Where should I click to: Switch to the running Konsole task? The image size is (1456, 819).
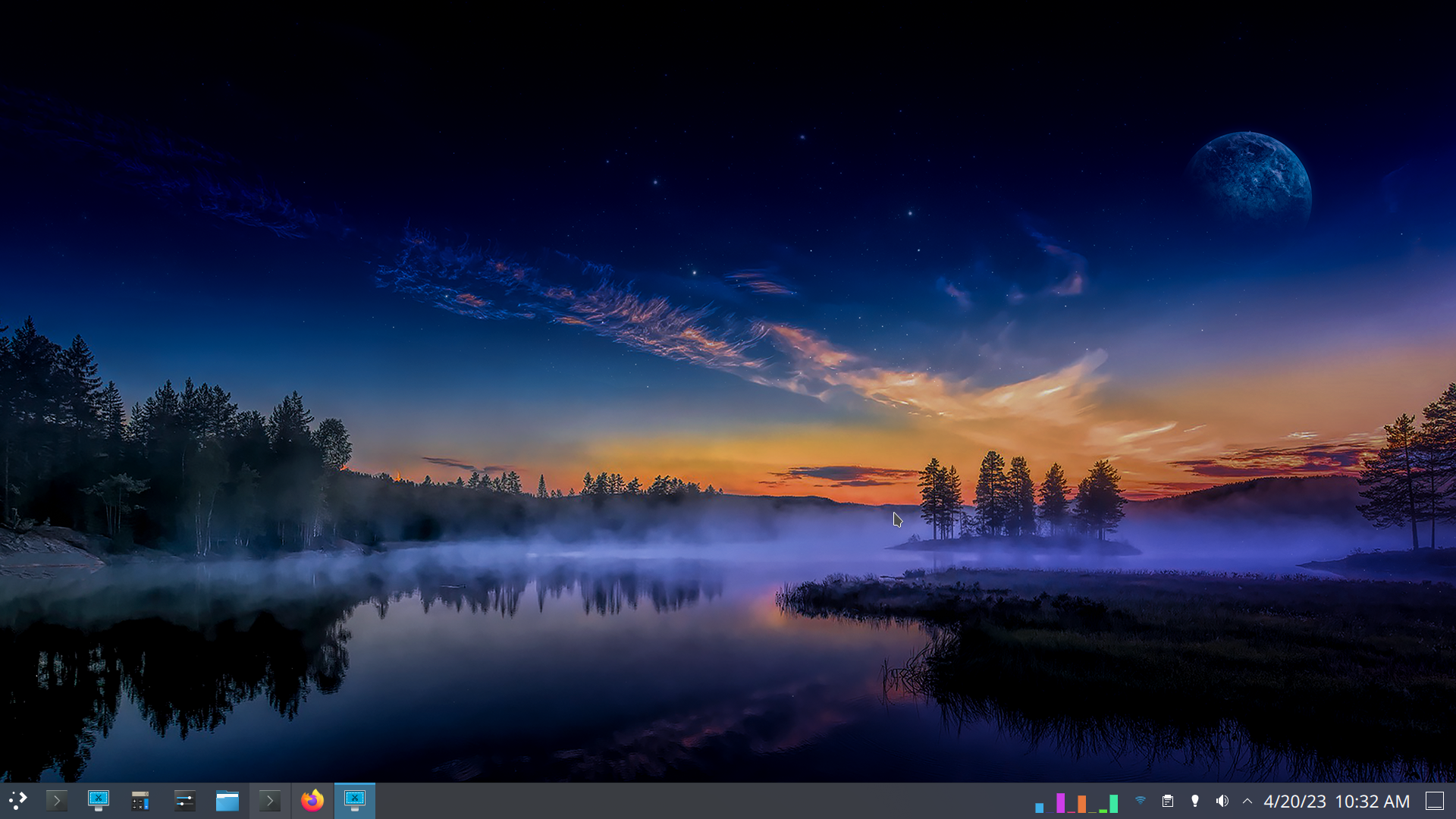click(270, 801)
